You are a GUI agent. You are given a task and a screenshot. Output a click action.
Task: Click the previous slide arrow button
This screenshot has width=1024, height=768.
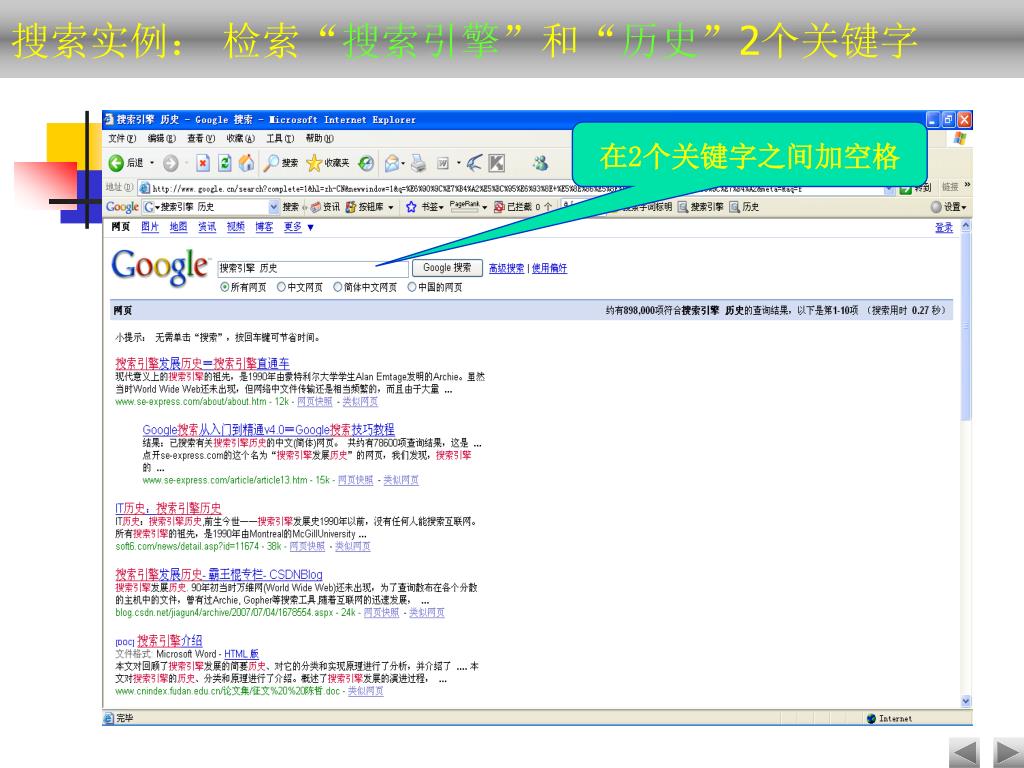(964, 752)
